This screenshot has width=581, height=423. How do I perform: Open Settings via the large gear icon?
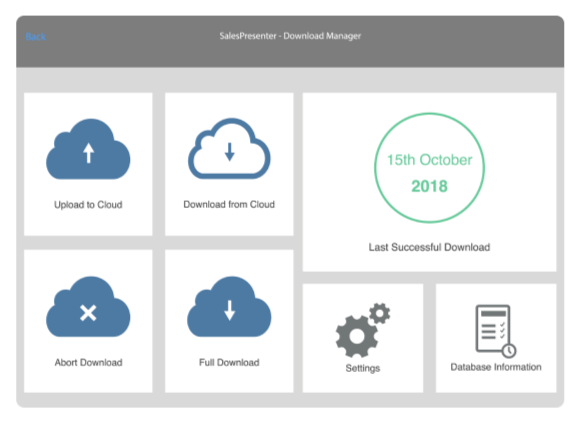click(x=357, y=336)
